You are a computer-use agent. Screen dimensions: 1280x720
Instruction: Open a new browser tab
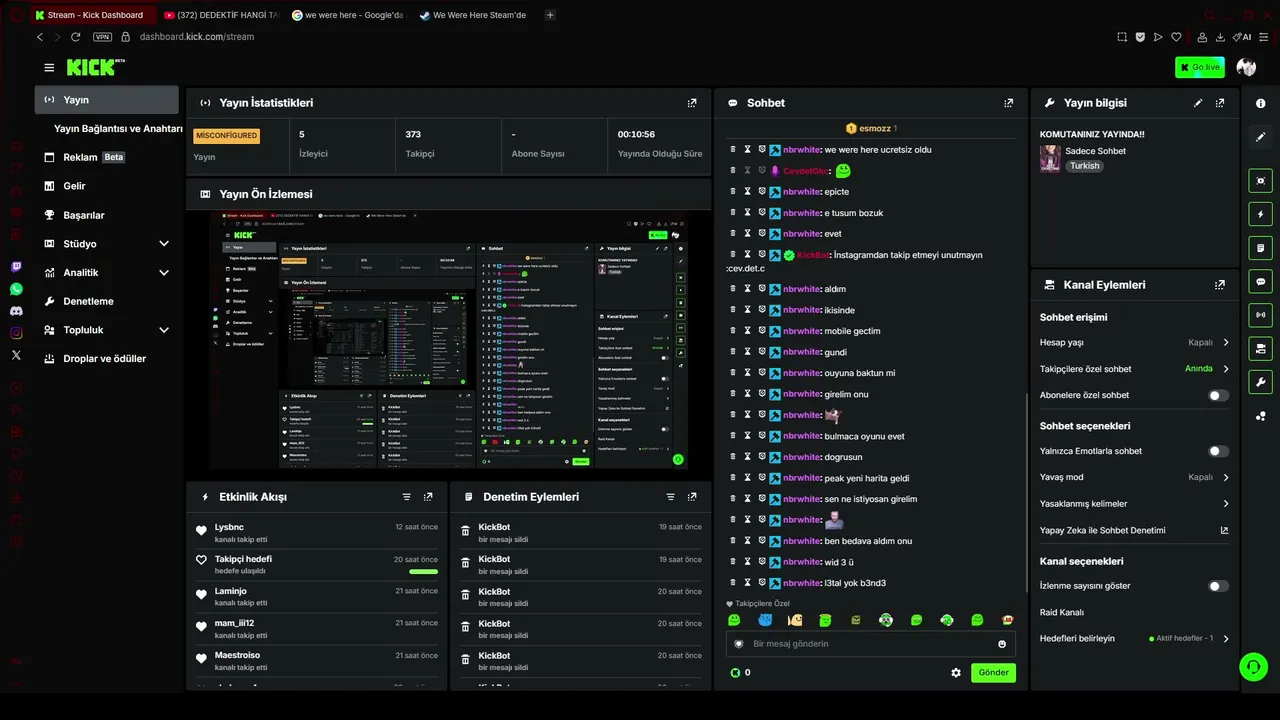[550, 15]
